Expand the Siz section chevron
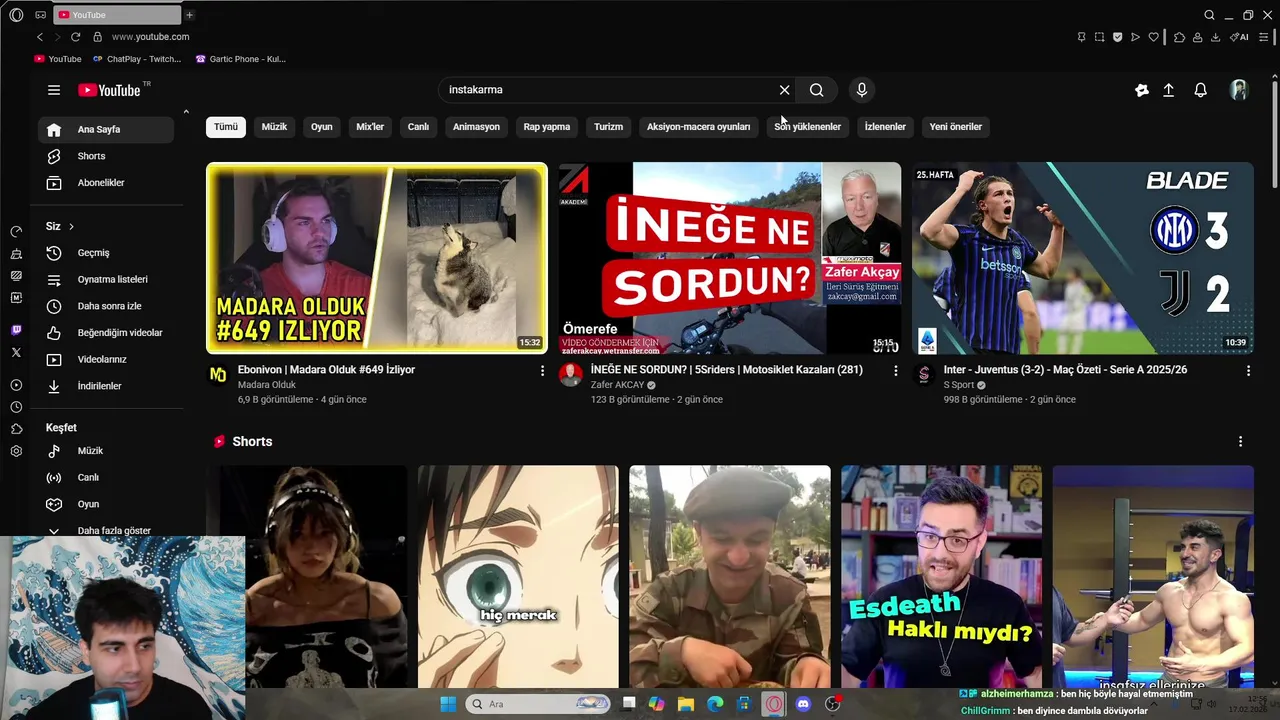Viewport: 1280px width, 720px height. (x=71, y=226)
